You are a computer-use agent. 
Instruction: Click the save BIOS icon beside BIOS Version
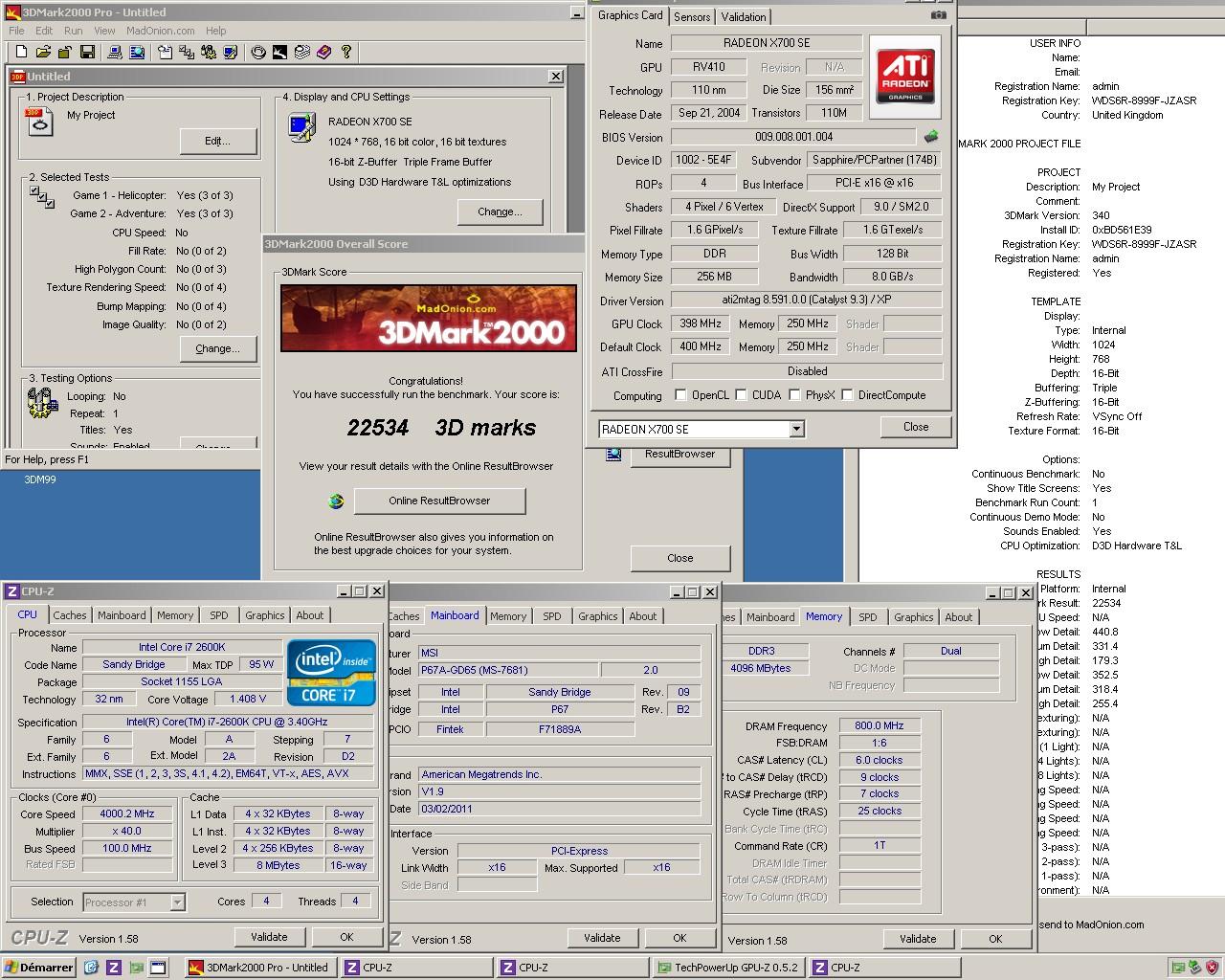click(x=930, y=137)
